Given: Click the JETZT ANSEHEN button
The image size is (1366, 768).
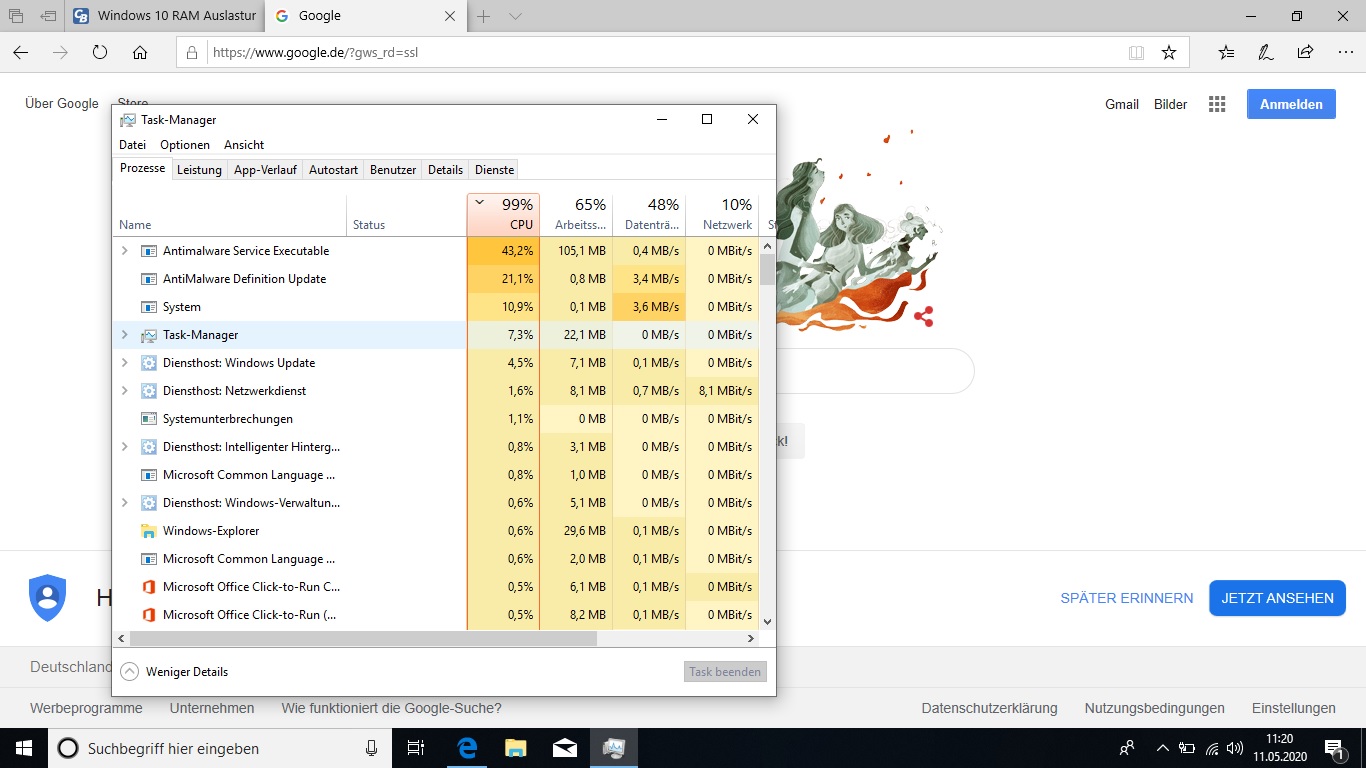Looking at the screenshot, I should [1277, 598].
